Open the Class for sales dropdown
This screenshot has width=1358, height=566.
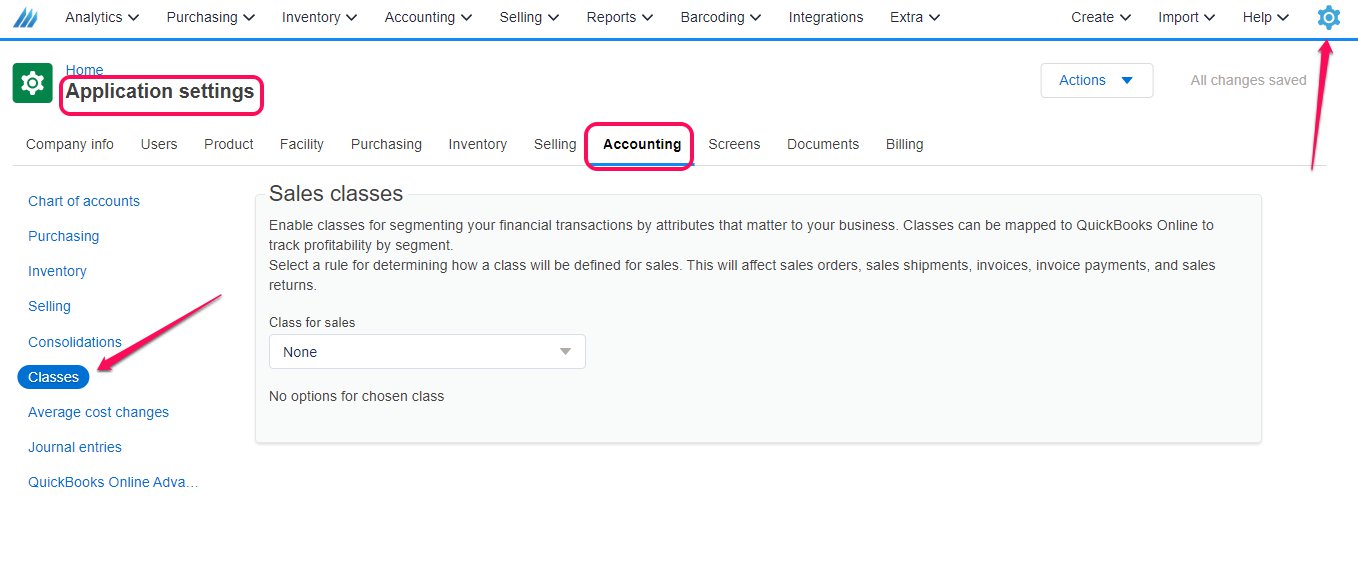click(x=427, y=352)
